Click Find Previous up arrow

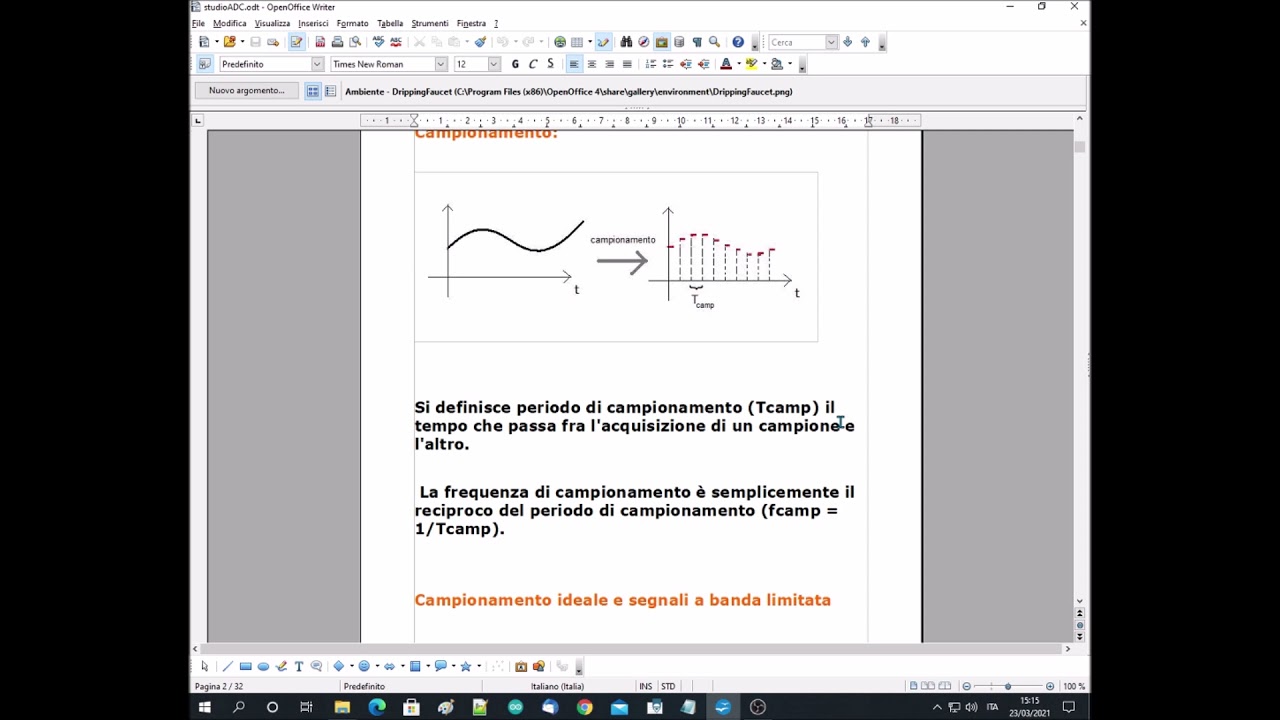tap(865, 42)
